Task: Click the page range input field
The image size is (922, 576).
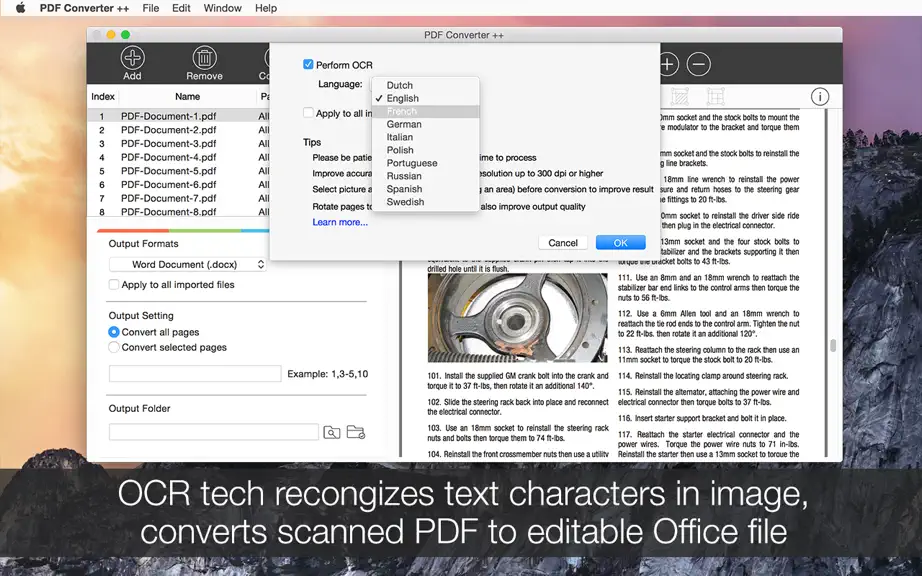Action: (195, 373)
